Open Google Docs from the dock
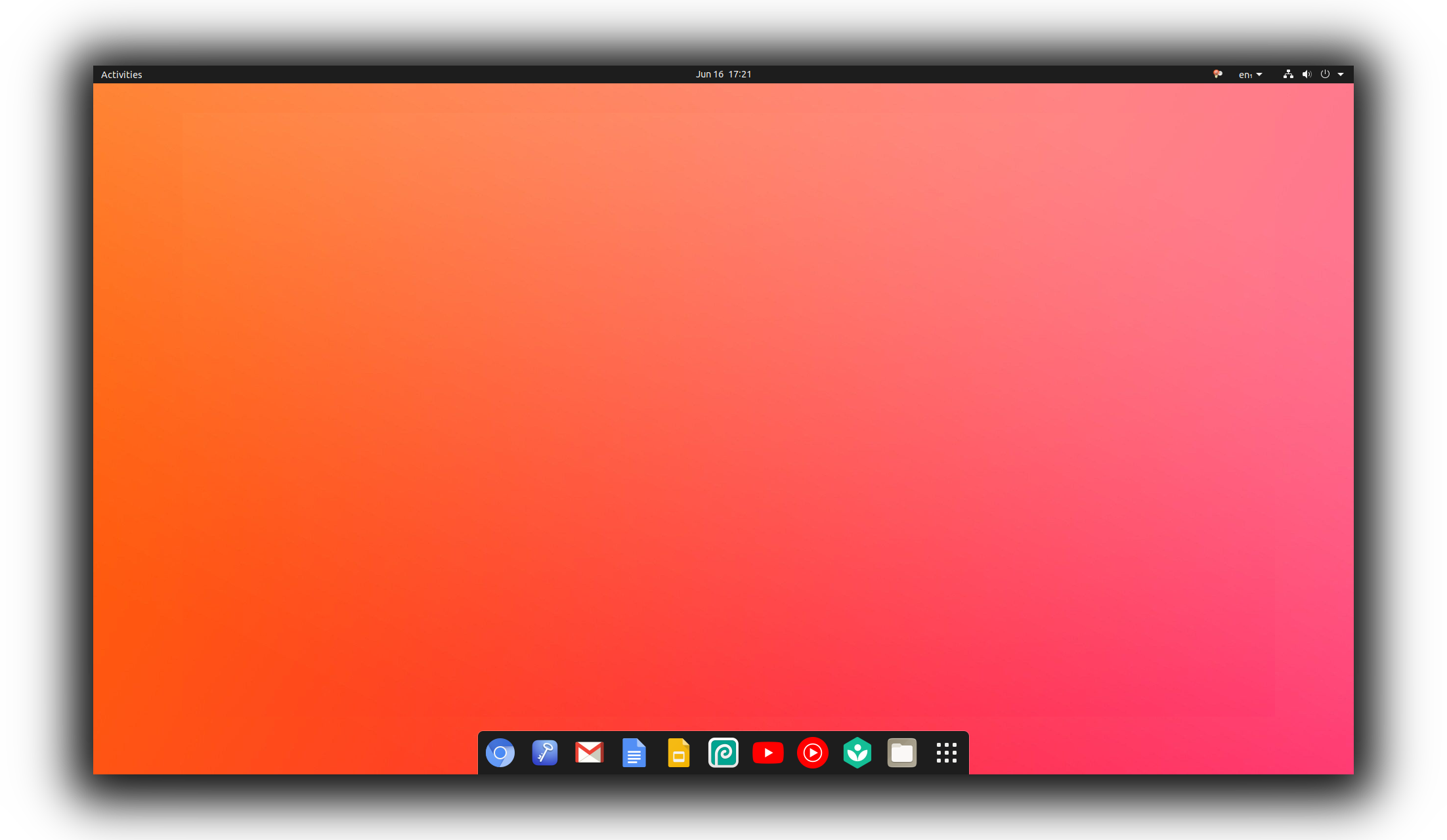1447x840 pixels. pyautogui.click(x=634, y=753)
